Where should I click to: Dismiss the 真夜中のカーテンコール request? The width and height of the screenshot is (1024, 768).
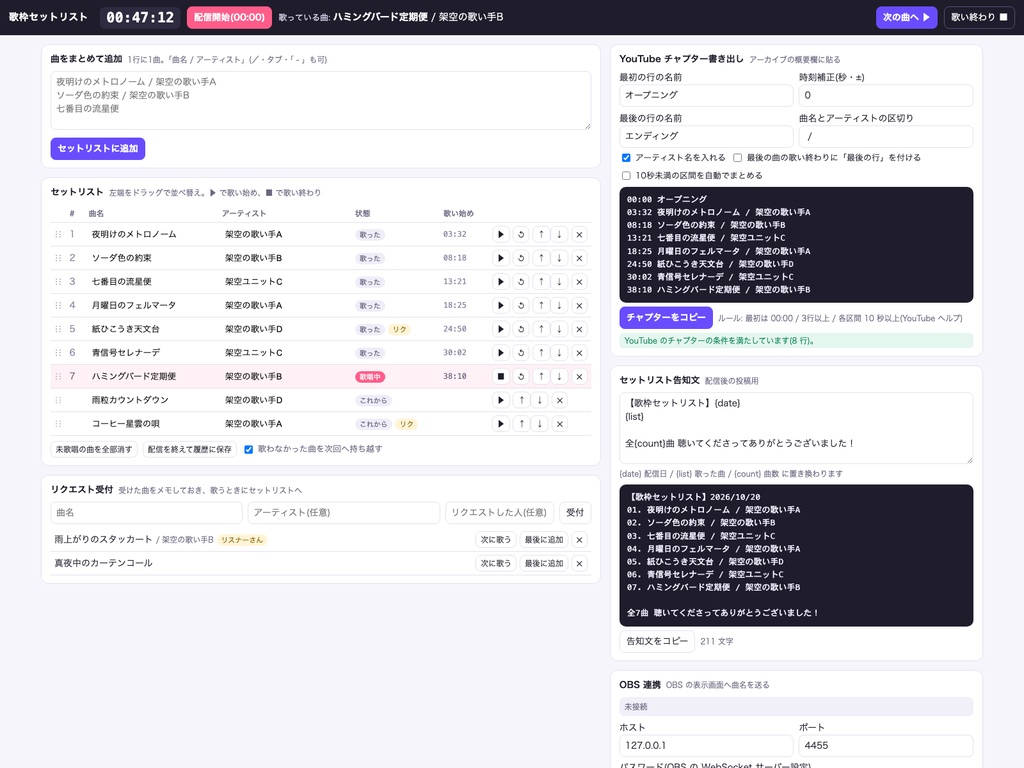point(579,564)
